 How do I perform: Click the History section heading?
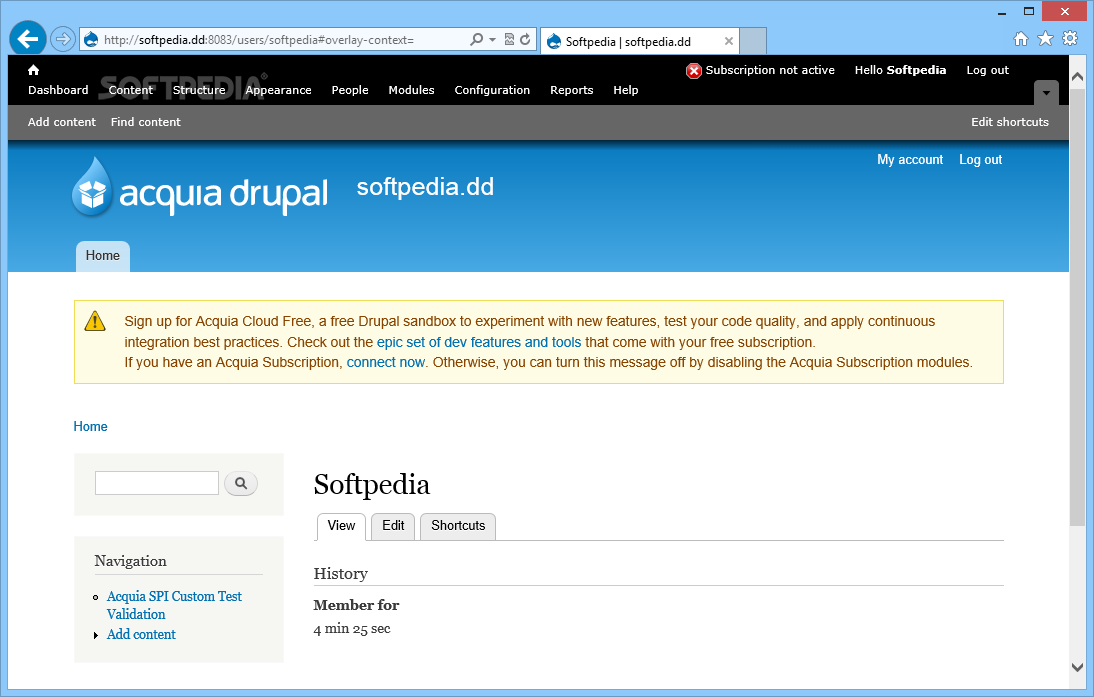tap(340, 574)
